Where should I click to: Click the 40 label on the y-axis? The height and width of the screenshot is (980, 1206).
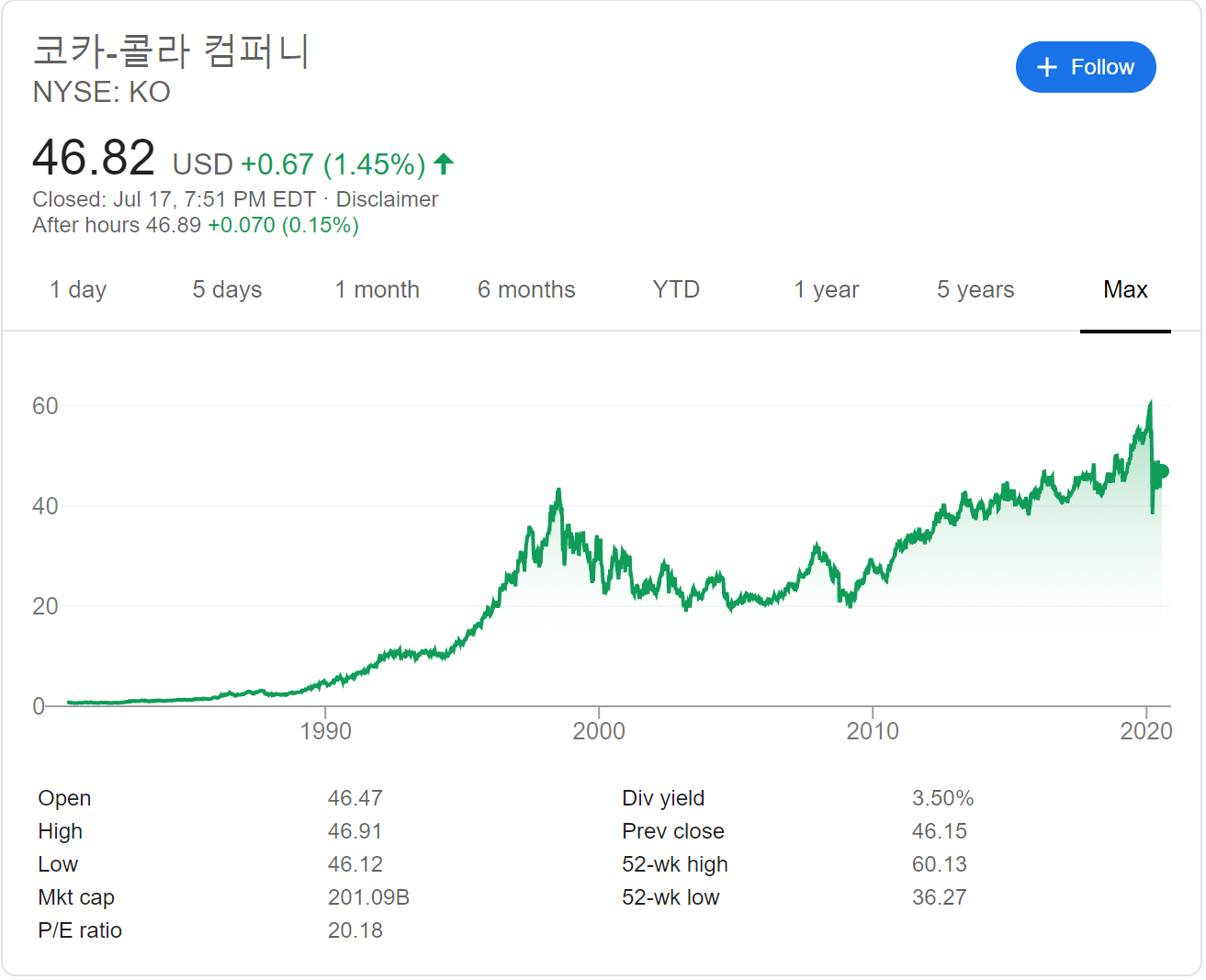point(45,506)
